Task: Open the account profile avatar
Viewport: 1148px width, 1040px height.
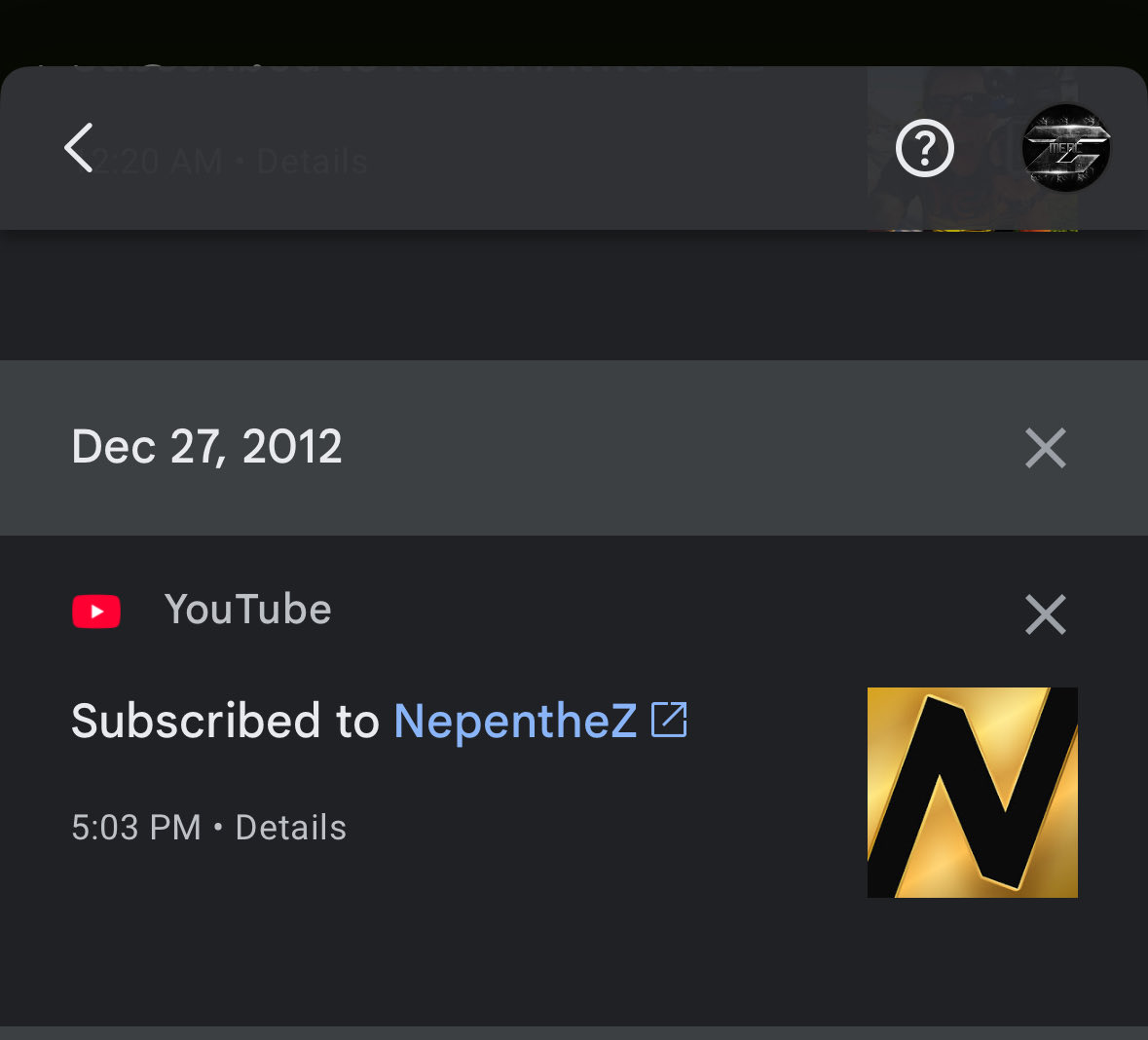Action: click(x=1066, y=148)
